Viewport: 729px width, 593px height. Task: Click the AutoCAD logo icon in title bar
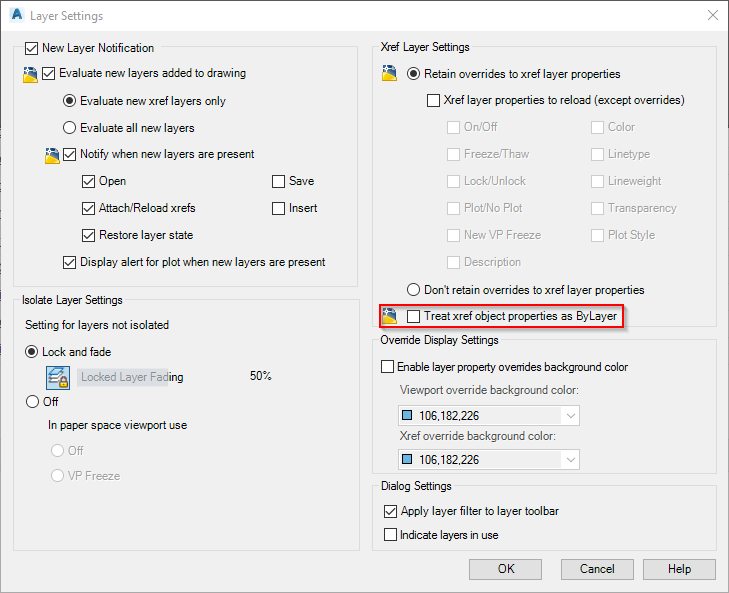click(x=17, y=16)
